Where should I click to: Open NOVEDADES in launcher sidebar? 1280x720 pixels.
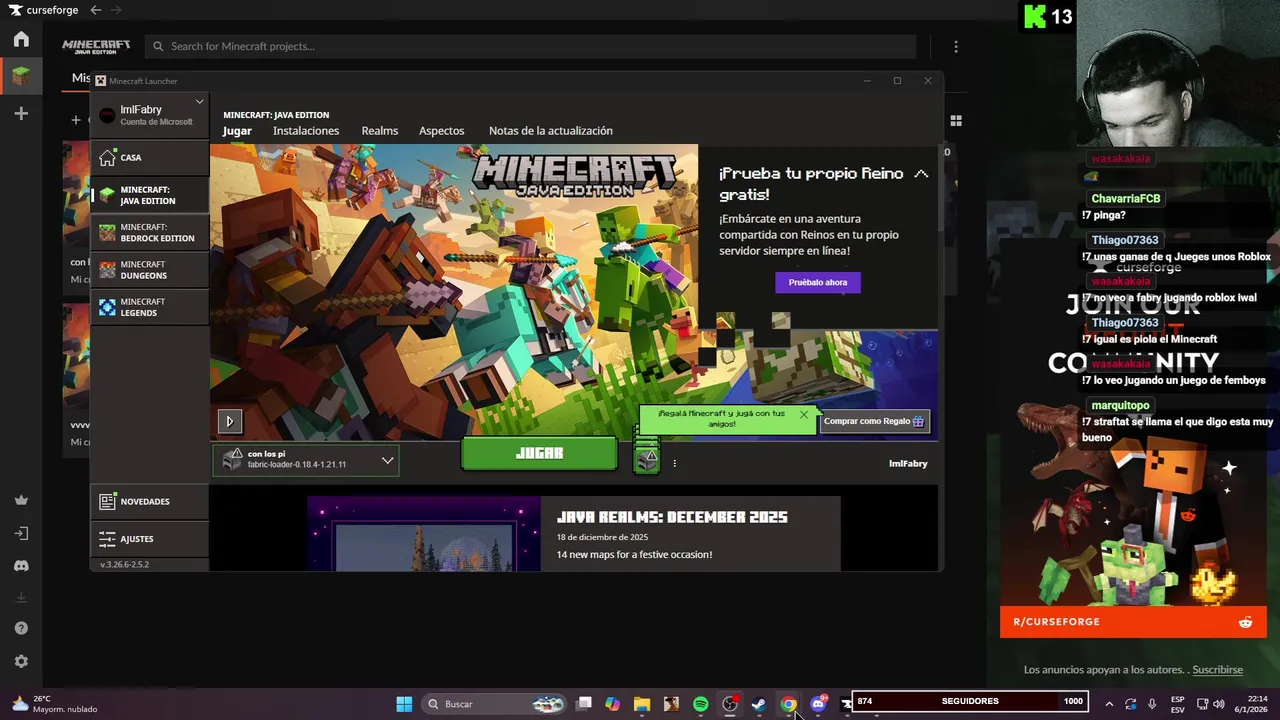pos(150,501)
